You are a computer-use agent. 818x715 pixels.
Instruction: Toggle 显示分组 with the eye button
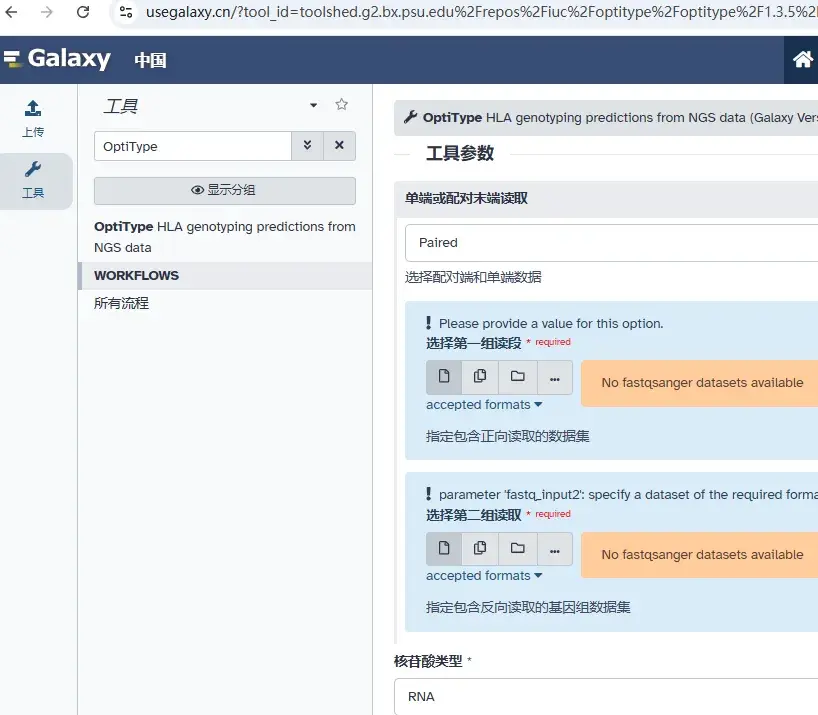pyautogui.click(x=224, y=190)
